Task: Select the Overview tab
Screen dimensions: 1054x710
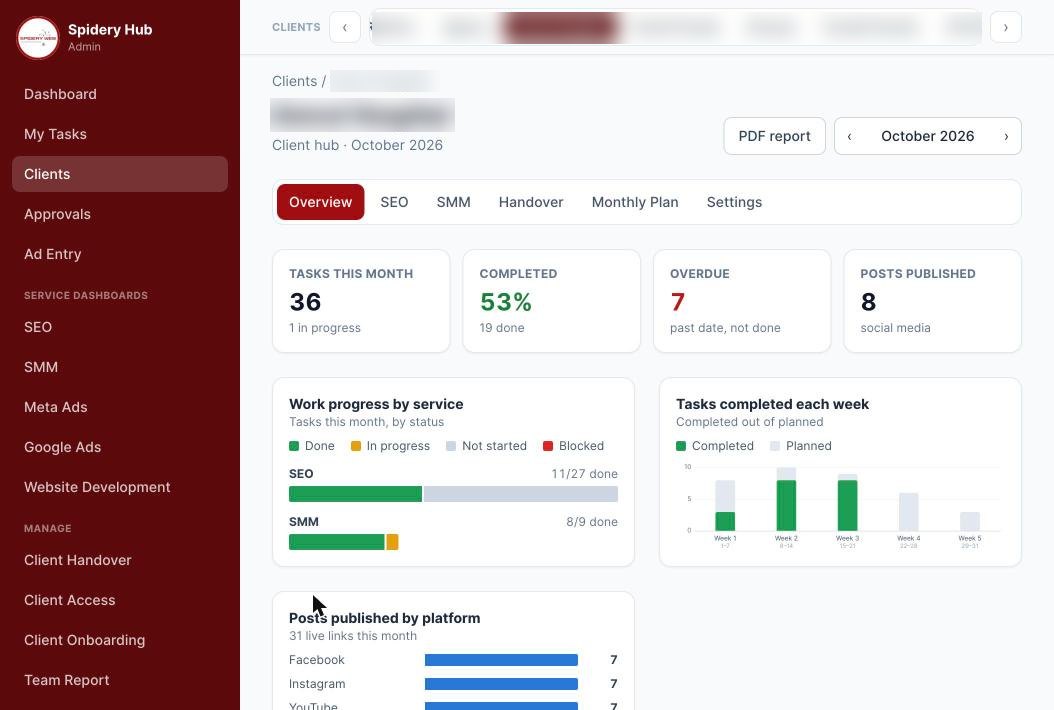Action: (321, 202)
